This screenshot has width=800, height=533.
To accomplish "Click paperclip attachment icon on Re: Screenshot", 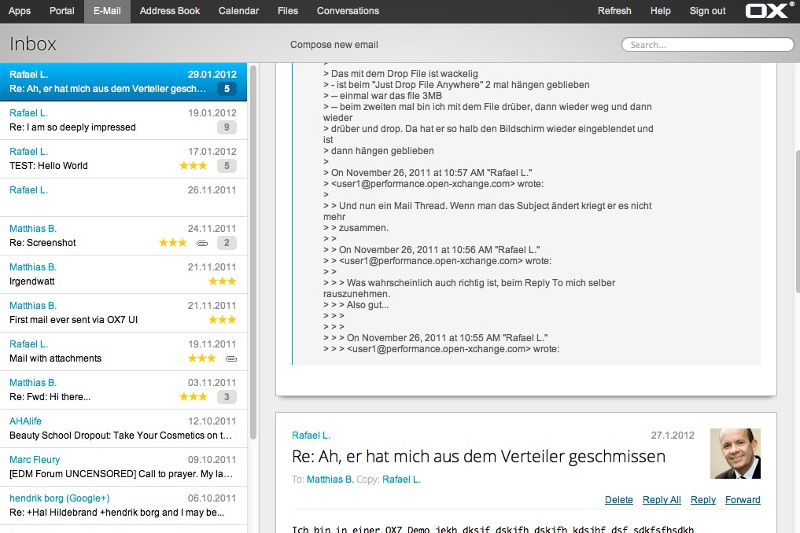I will (203, 243).
